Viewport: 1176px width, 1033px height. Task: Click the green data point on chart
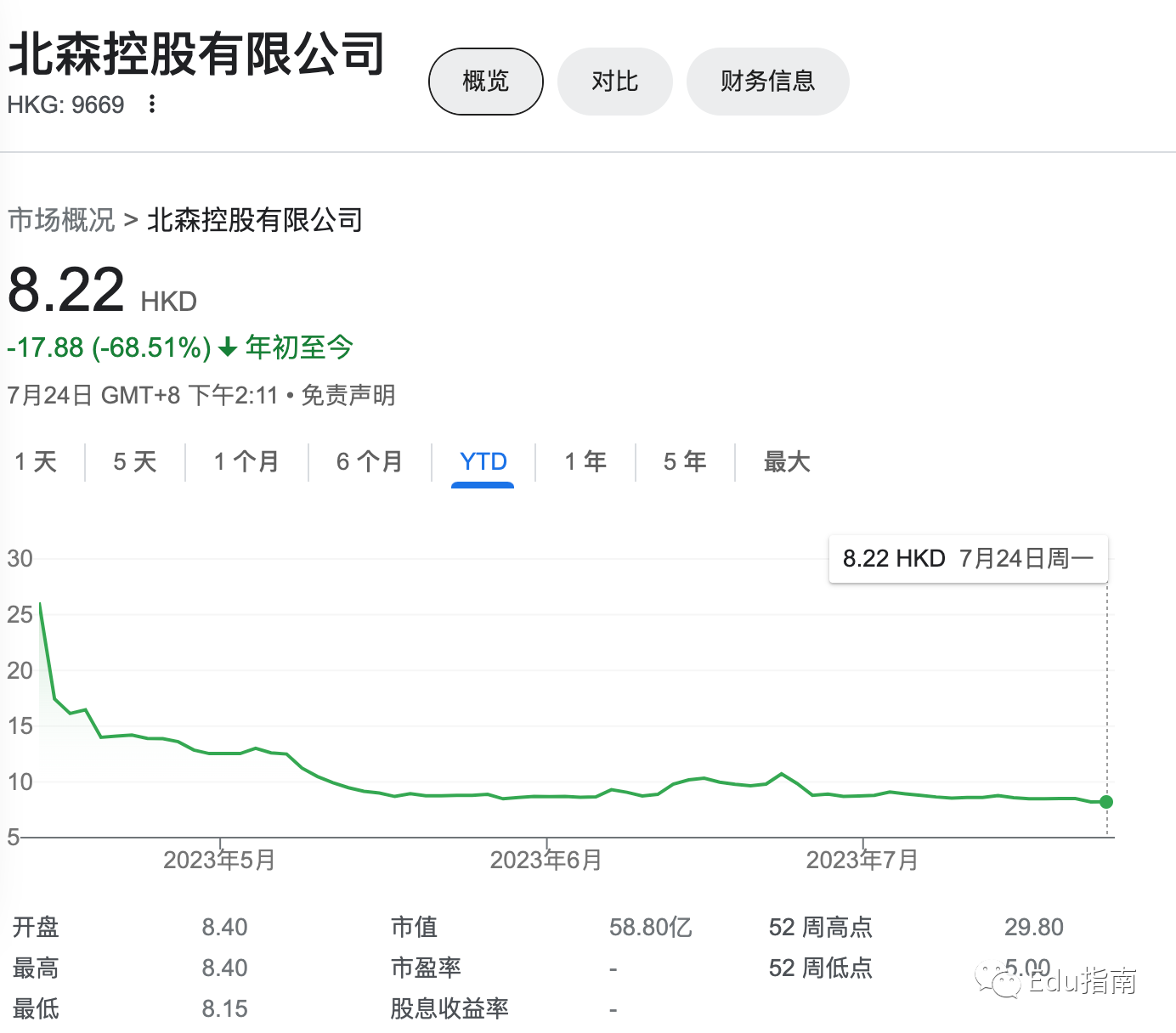pyautogui.click(x=1105, y=802)
